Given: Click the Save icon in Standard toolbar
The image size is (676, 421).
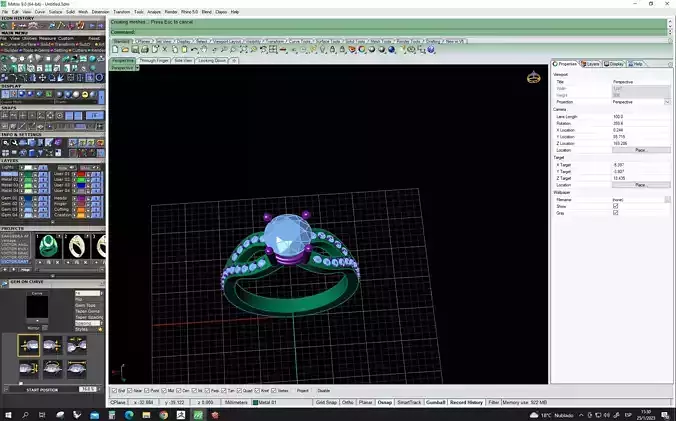Looking at the screenshot, I should click(135, 50).
